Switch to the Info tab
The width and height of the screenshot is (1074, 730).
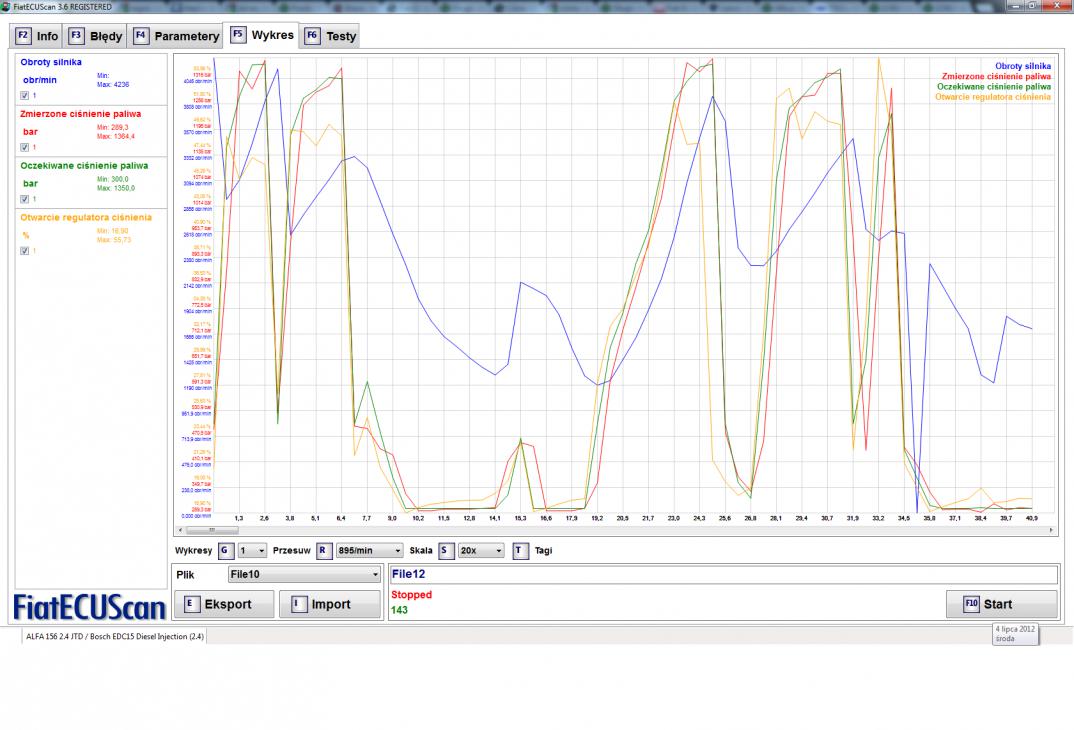click(x=37, y=36)
